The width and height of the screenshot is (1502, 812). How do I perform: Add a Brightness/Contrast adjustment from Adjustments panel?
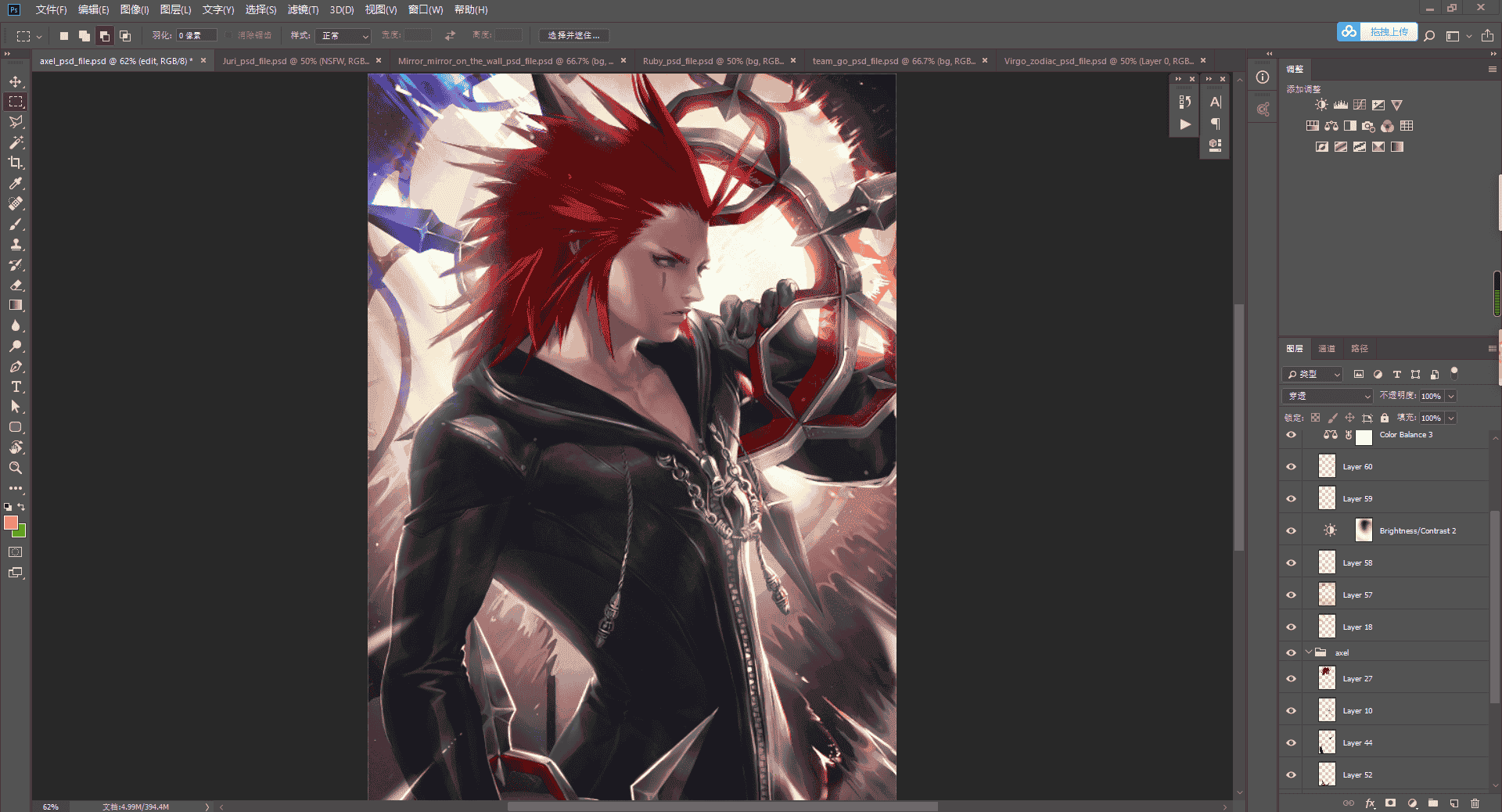point(1321,105)
